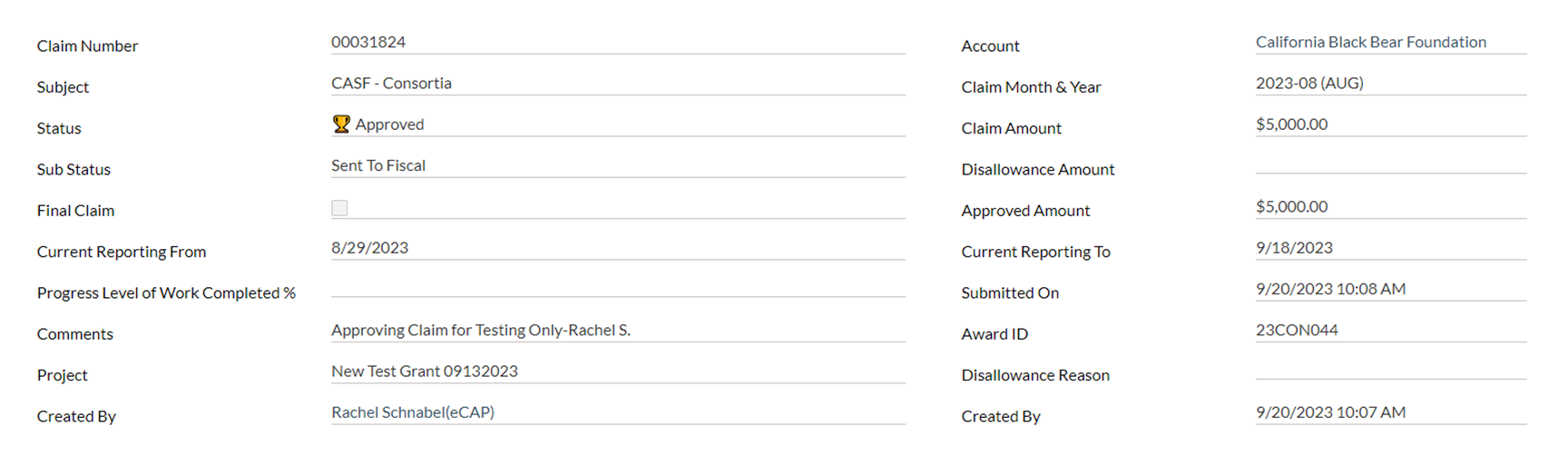Click Submitted On 9/20/2023 10:08 AM
Viewport: 1568px width, 466px height.
click(1330, 289)
